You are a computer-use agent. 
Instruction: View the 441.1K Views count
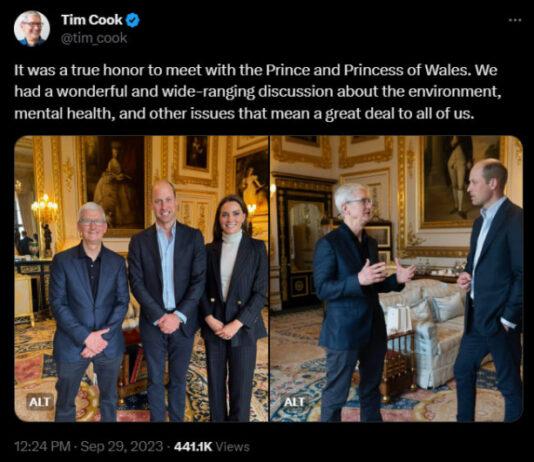pos(212,446)
